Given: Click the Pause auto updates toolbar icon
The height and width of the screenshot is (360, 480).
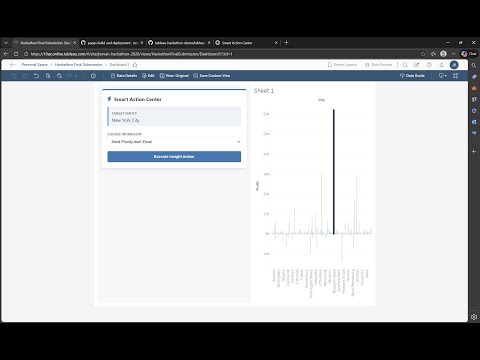Looking at the screenshot, I should pos(59,76).
